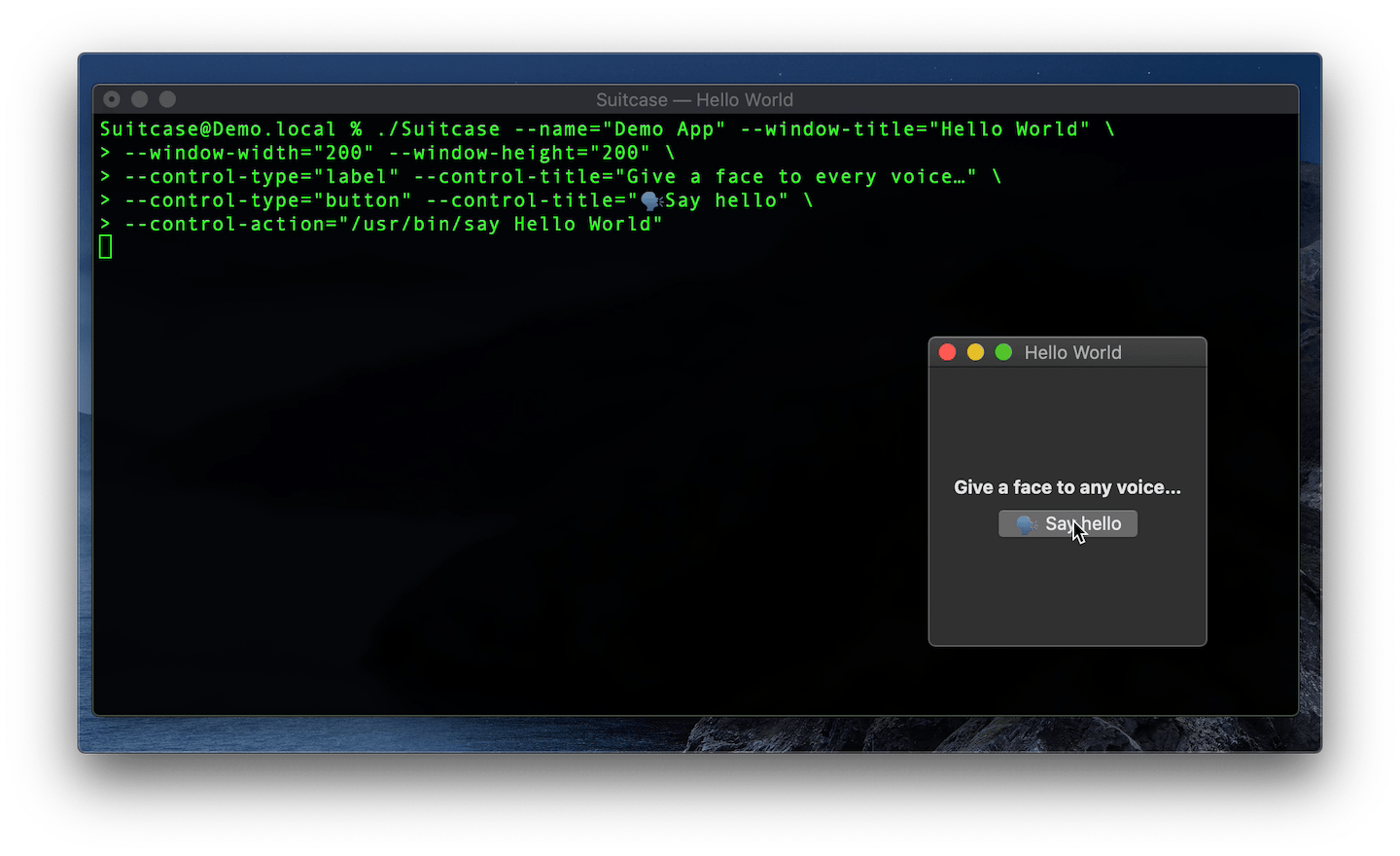Minimize the Suitcase terminal window

click(x=139, y=99)
